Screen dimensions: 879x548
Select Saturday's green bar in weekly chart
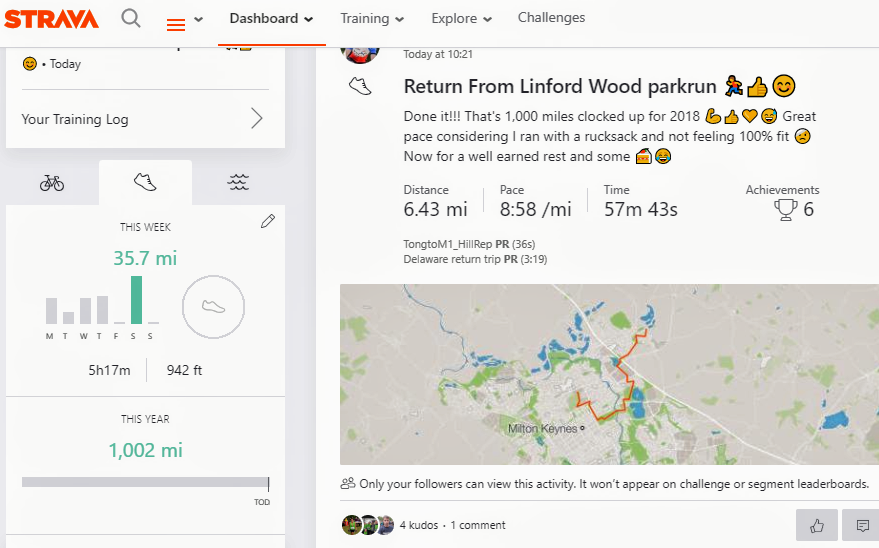pyautogui.click(x=136, y=300)
